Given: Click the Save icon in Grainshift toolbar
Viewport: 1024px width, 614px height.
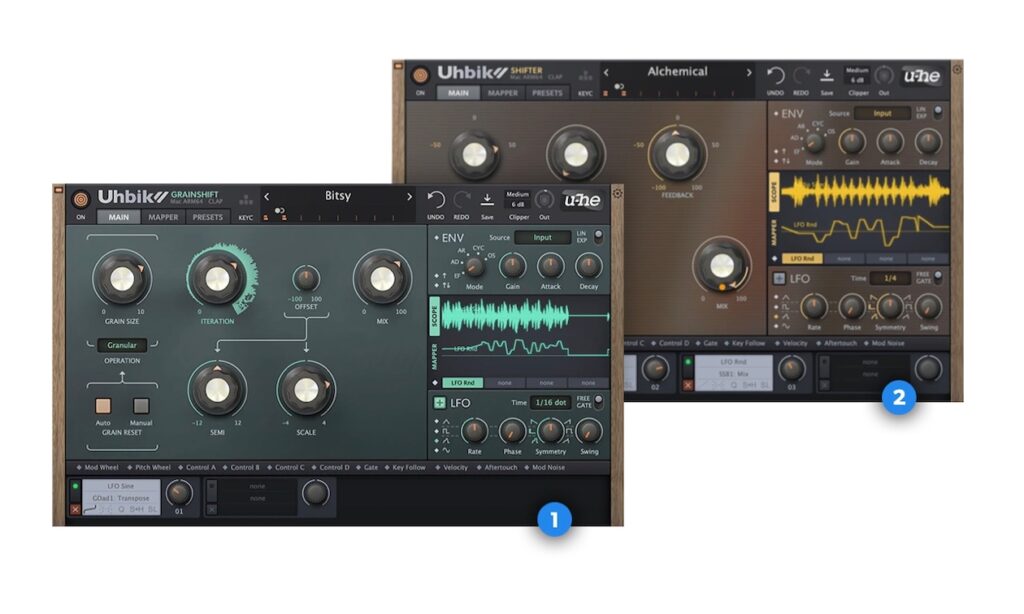Looking at the screenshot, I should point(487,198).
